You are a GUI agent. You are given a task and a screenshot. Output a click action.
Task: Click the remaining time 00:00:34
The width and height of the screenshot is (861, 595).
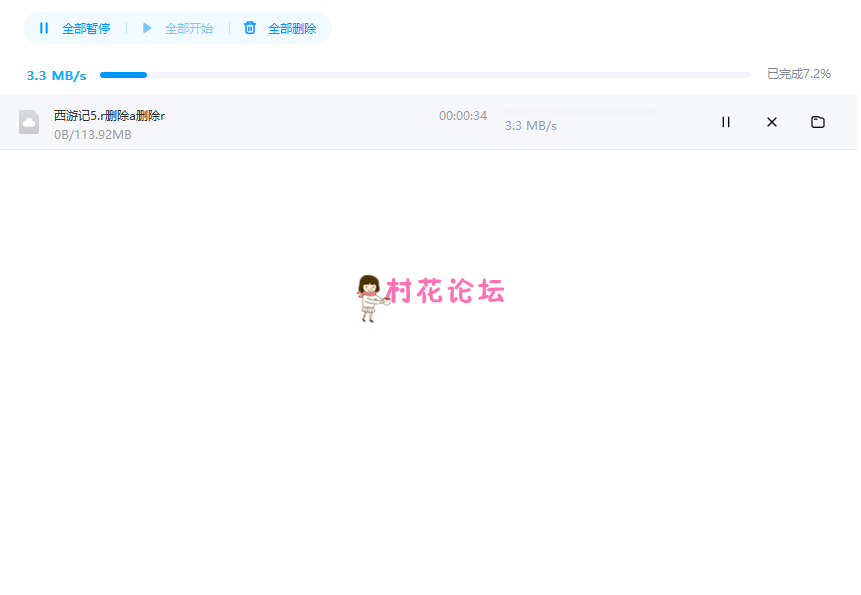[463, 116]
